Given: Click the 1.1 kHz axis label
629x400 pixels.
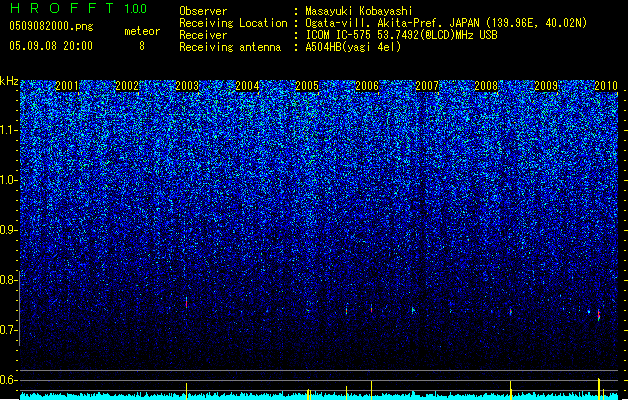Looking at the screenshot, I should pos(9,130).
